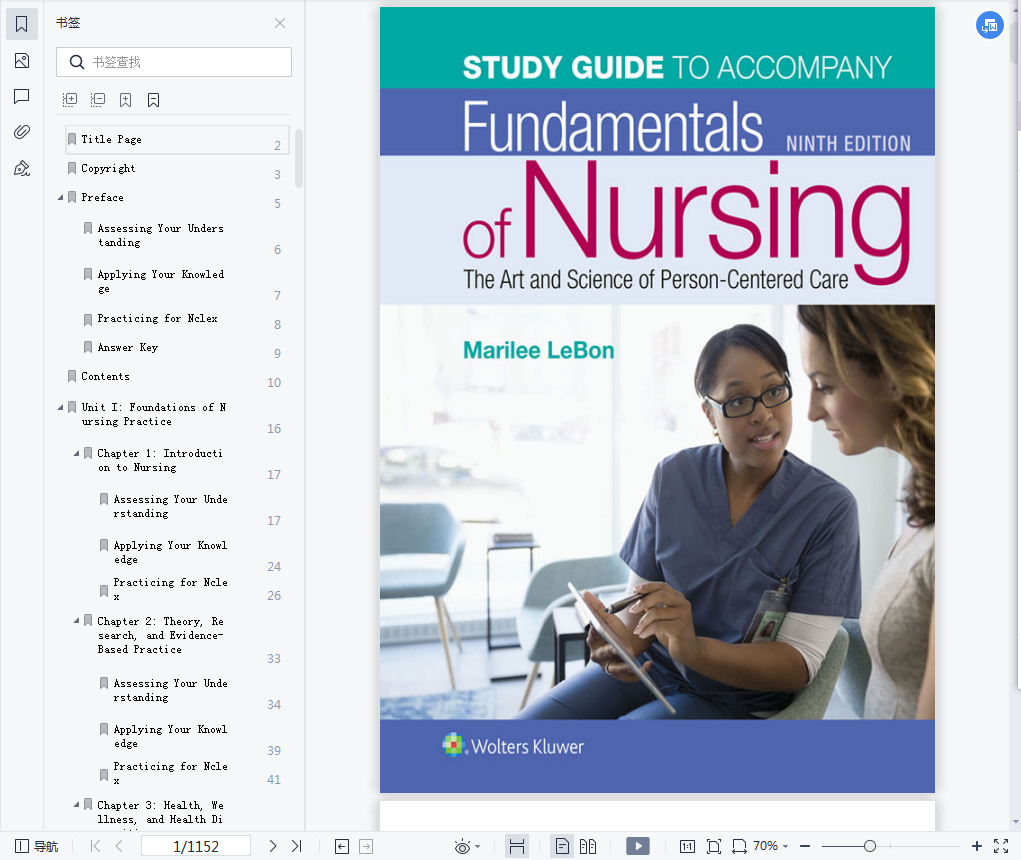Click the zoom slider handle
The width and height of the screenshot is (1021, 860).
[869, 846]
